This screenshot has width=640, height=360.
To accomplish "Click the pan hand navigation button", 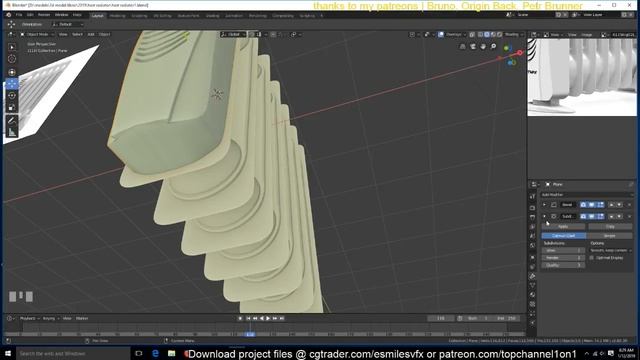I will point(483,47).
